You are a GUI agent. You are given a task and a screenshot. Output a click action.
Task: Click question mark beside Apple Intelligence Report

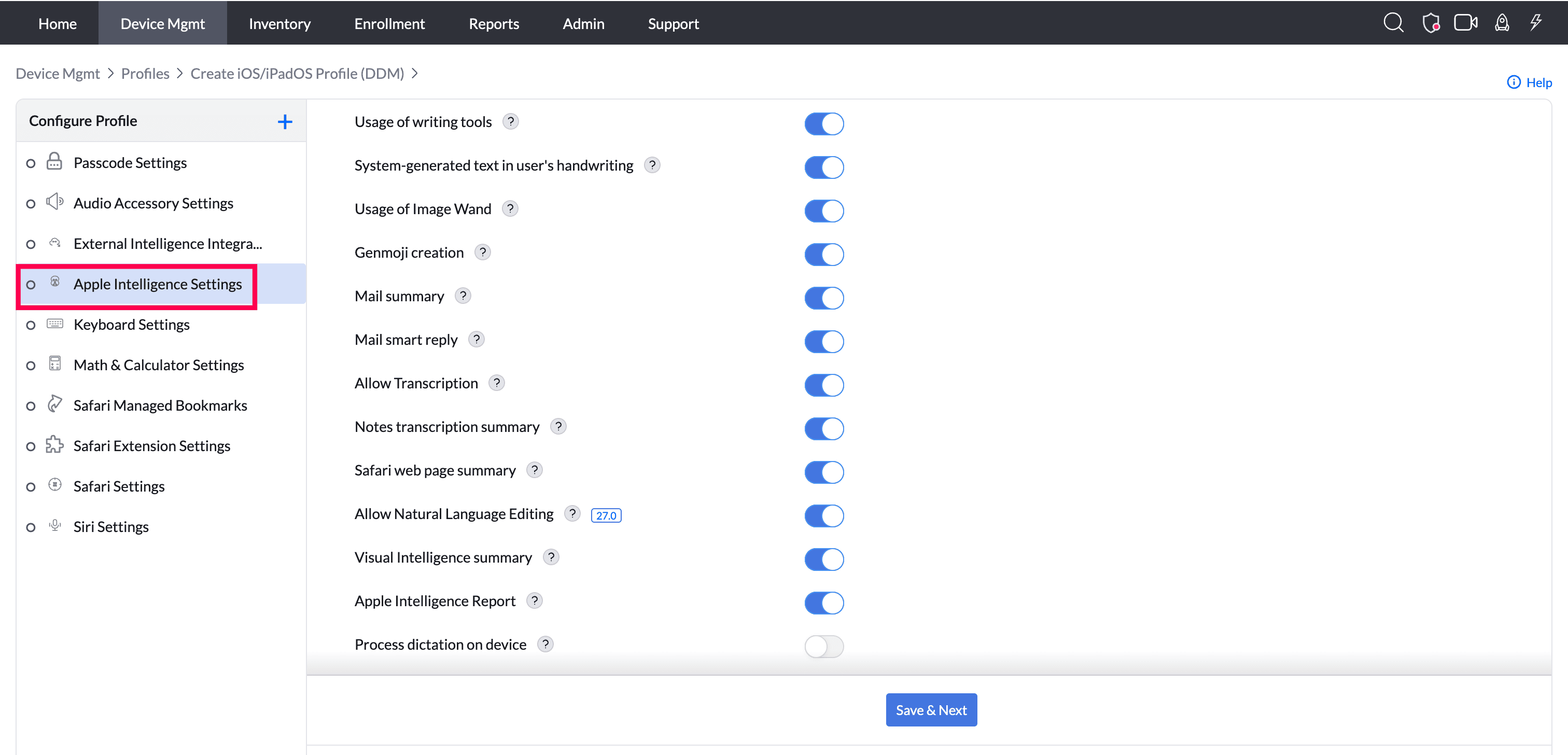pos(535,601)
